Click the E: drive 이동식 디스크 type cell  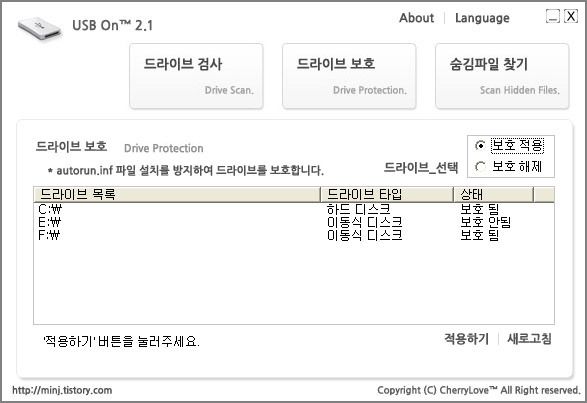click(x=365, y=222)
